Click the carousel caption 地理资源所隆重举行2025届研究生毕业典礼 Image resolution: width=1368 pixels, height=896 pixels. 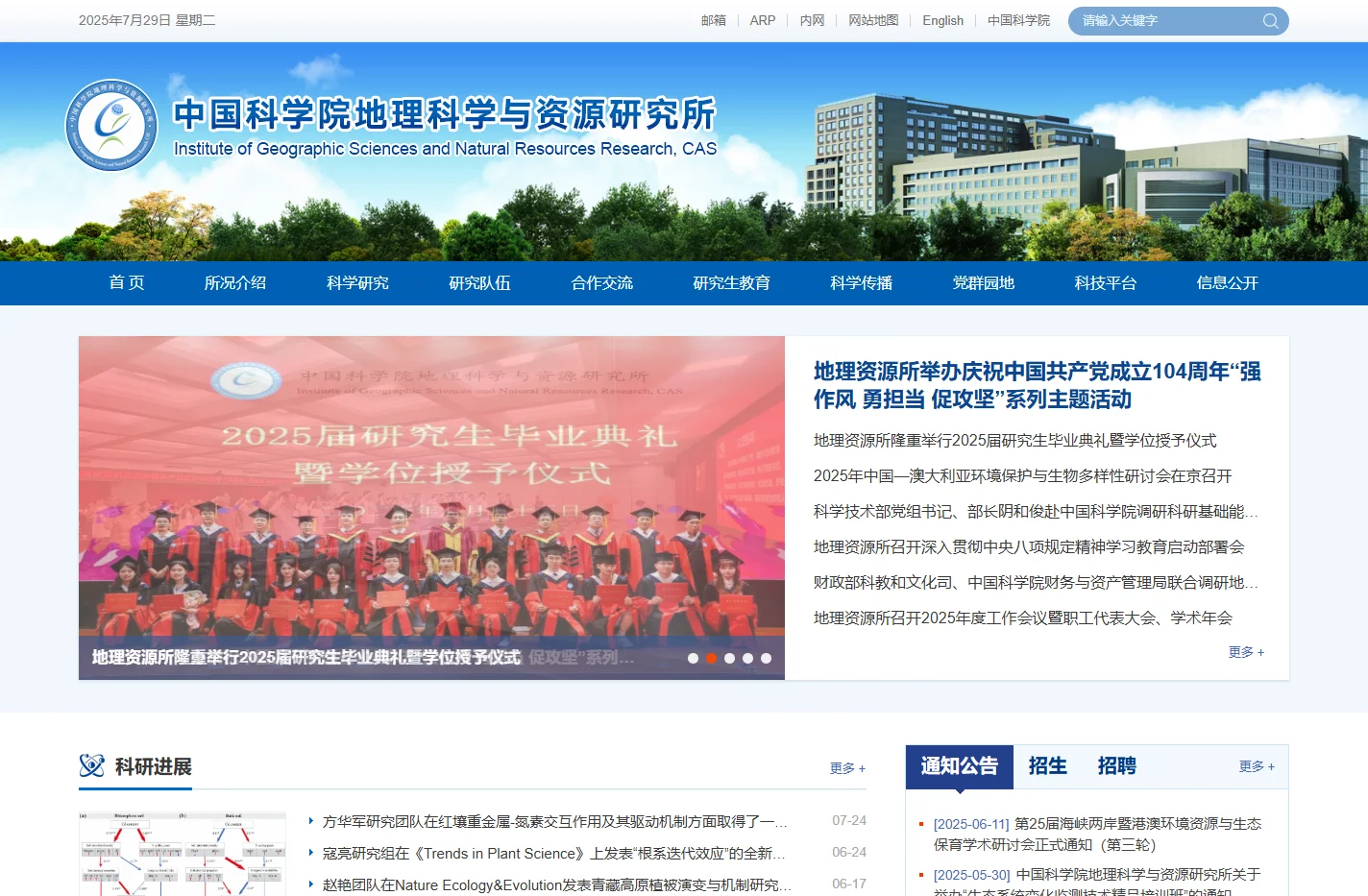click(305, 658)
